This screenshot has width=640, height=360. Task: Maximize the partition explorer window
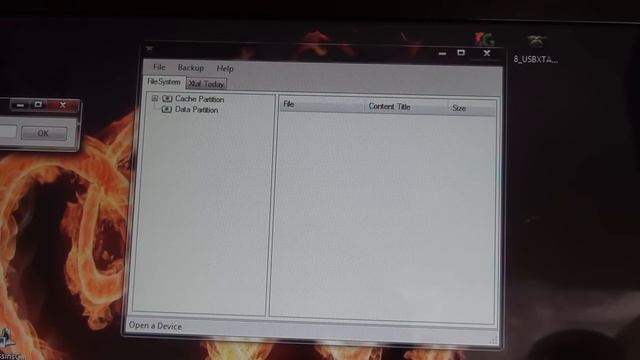tap(461, 53)
